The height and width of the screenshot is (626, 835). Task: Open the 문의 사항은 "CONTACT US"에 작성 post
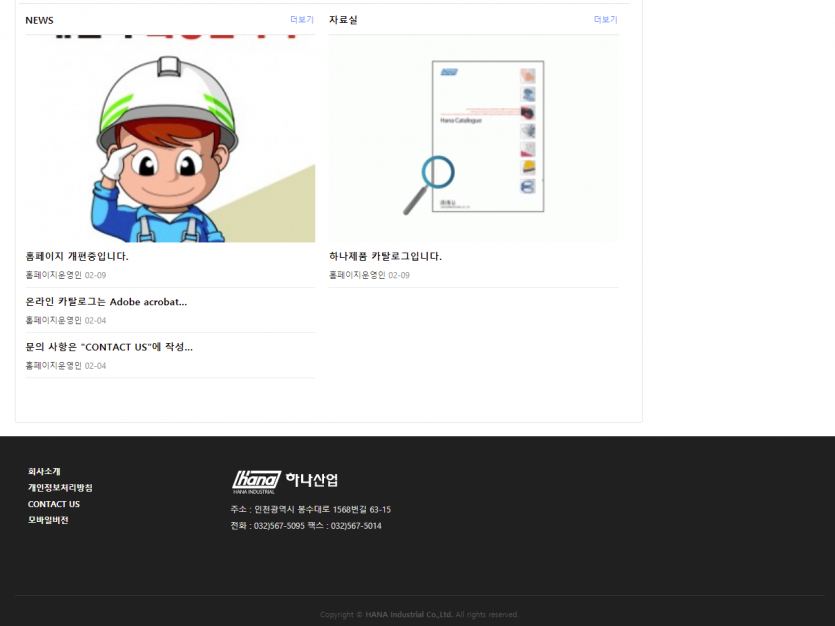point(109,347)
